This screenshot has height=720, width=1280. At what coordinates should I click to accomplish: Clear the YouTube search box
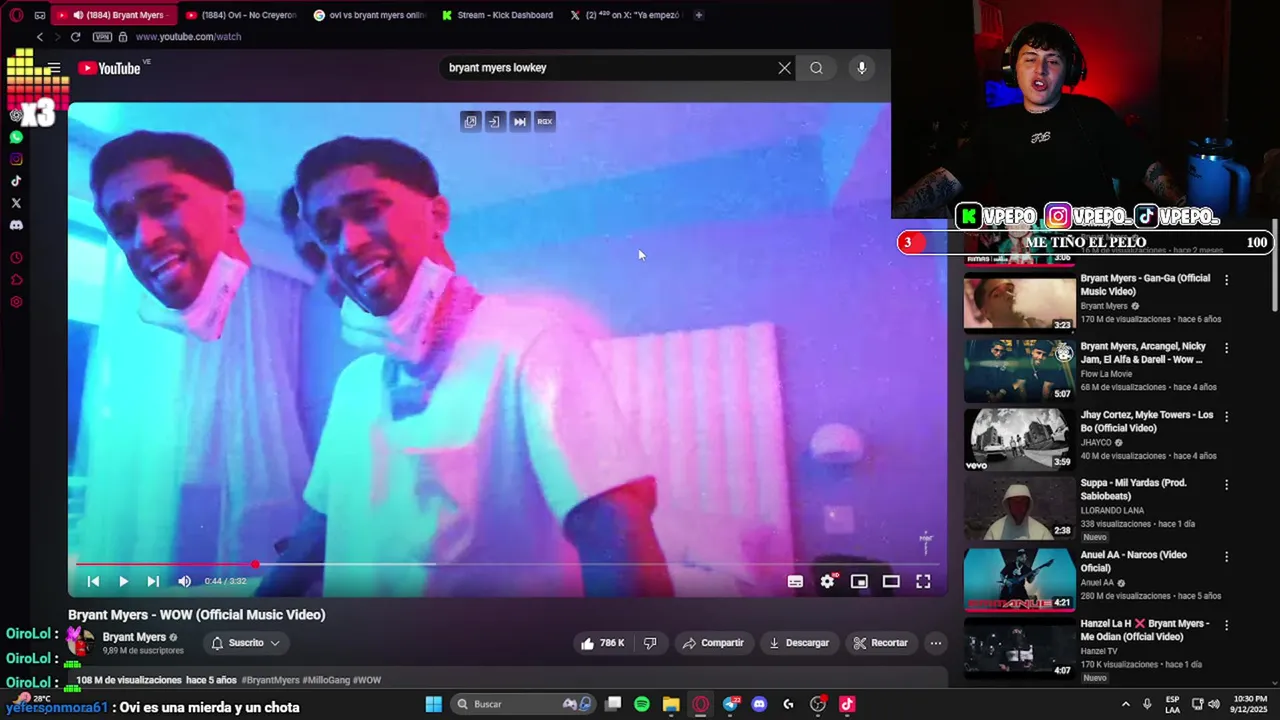[x=784, y=68]
